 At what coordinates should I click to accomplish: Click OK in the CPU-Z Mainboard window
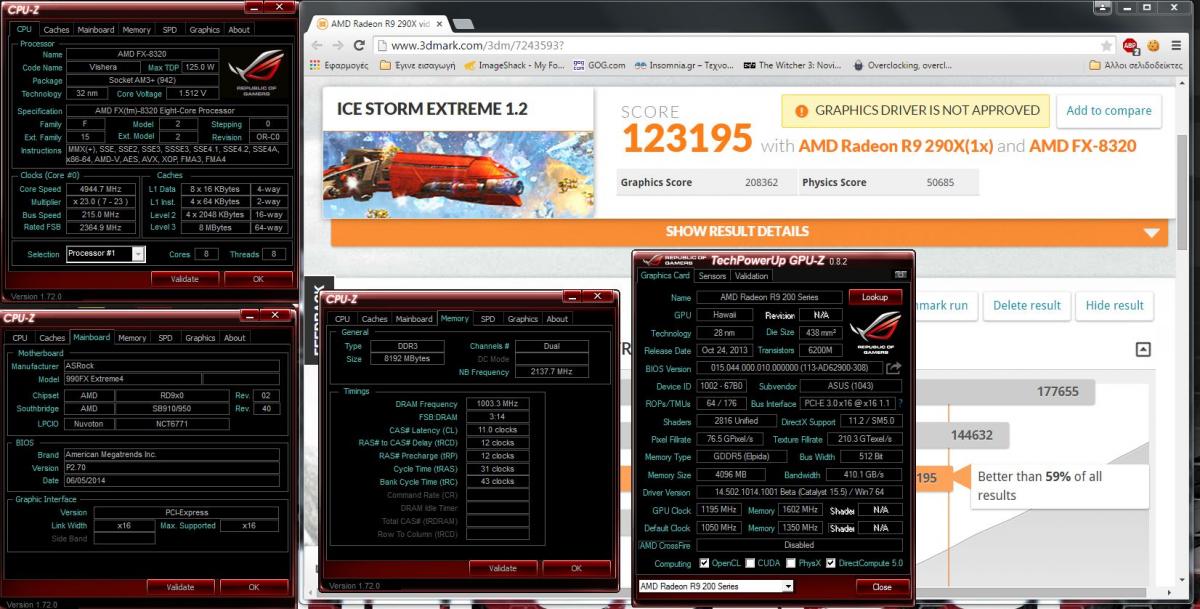coord(254,587)
